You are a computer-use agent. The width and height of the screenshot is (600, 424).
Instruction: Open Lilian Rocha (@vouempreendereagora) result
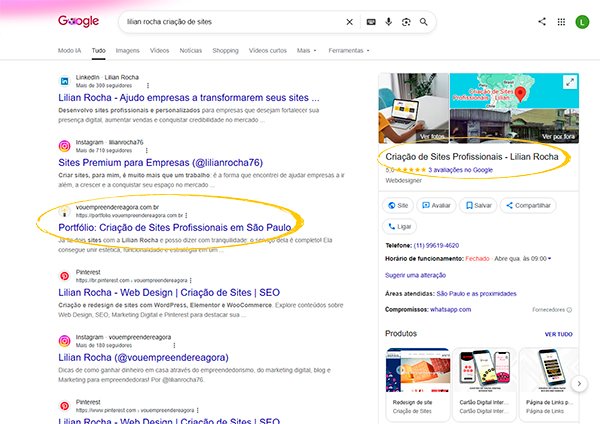click(143, 358)
